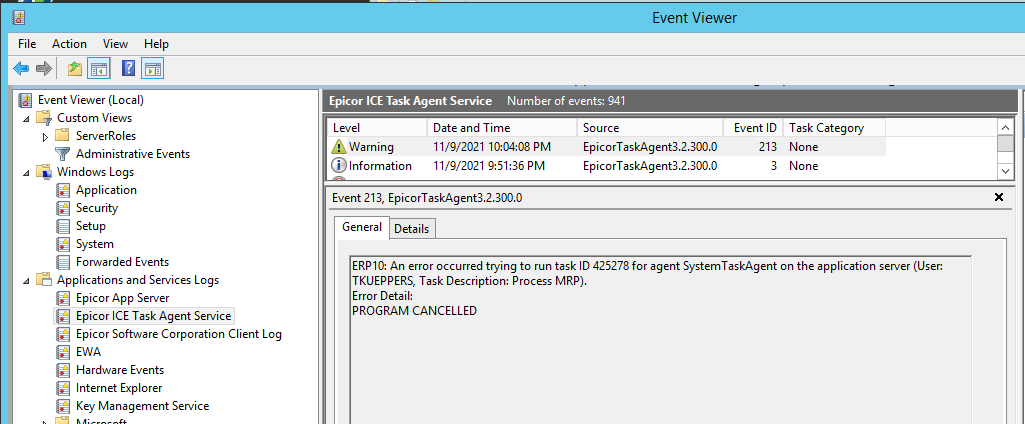Click the Hardware Events log icon
The height and width of the screenshot is (424, 1025).
pyautogui.click(x=63, y=370)
